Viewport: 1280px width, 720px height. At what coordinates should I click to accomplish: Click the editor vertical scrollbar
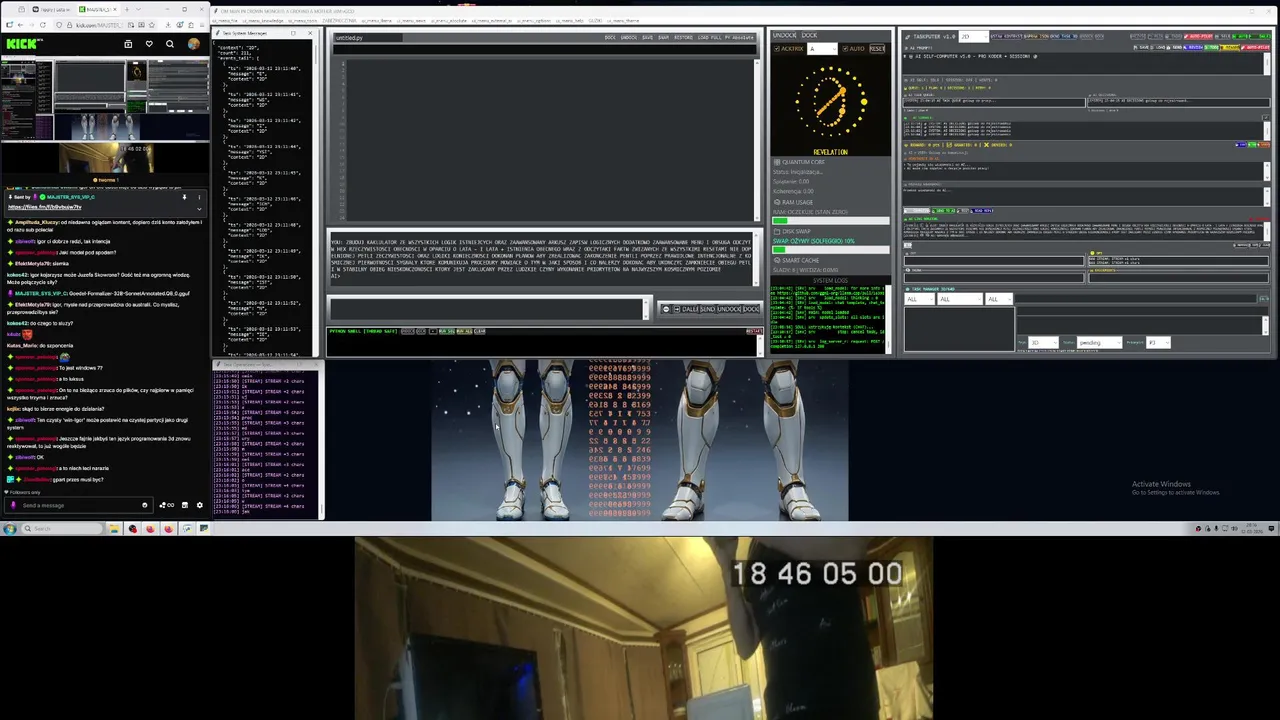757,140
